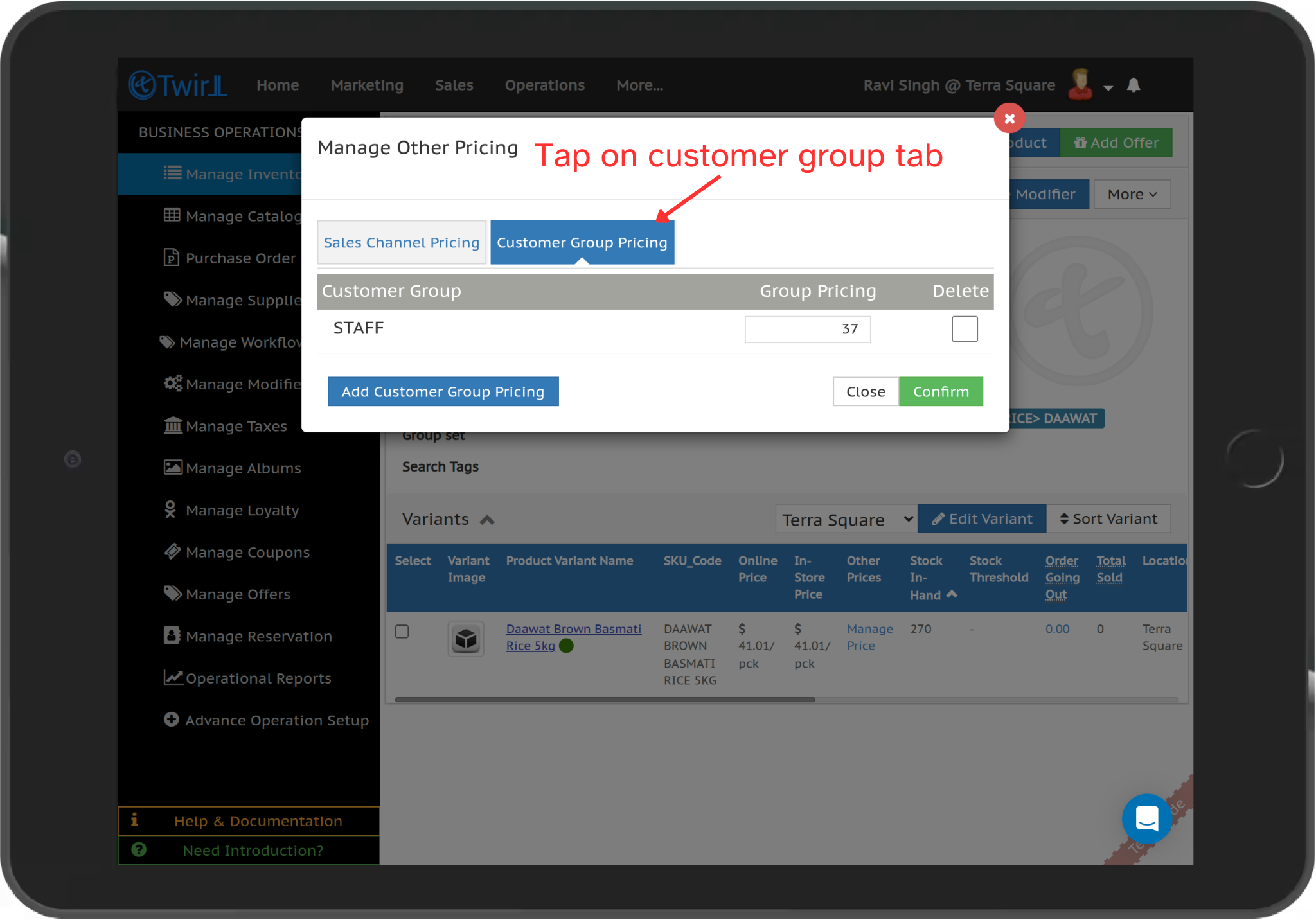
Task: Click the Add Offer gift button
Action: [x=1116, y=143]
